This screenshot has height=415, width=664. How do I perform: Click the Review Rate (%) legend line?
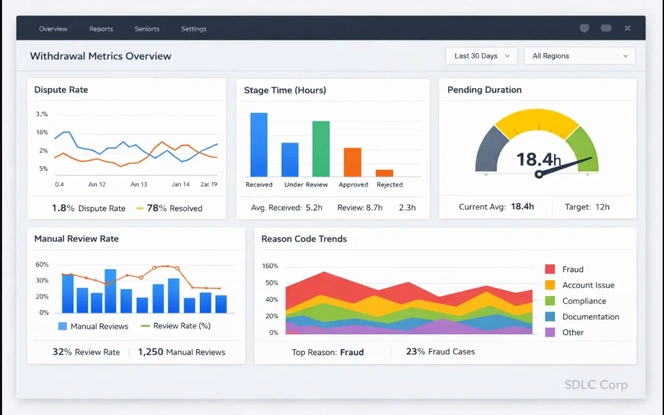click(145, 326)
